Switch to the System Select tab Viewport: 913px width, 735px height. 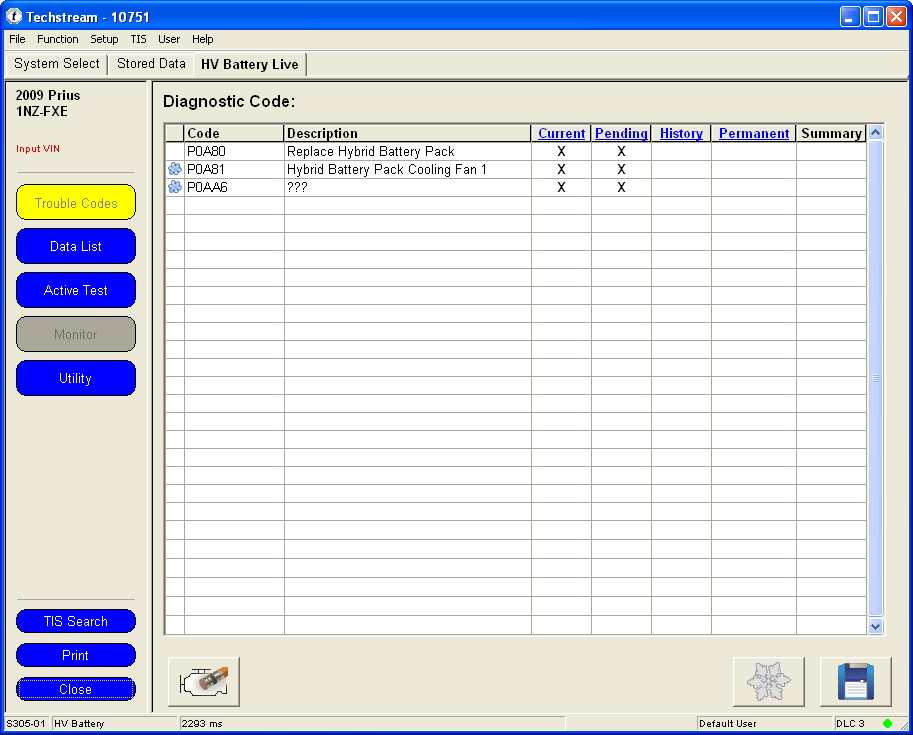click(57, 64)
